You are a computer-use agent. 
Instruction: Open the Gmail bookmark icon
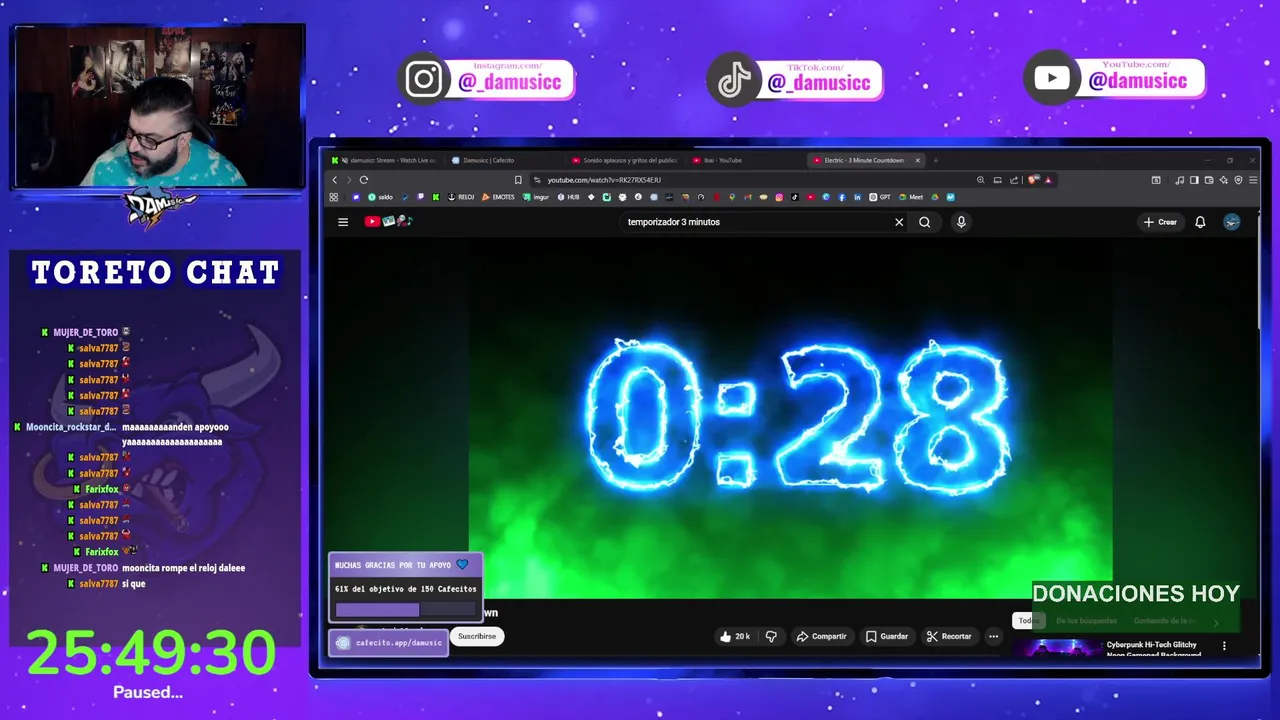tap(747, 197)
